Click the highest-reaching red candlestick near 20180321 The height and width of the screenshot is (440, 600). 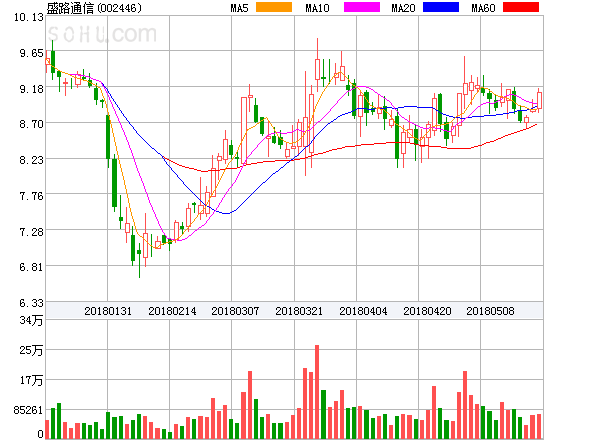317,65
